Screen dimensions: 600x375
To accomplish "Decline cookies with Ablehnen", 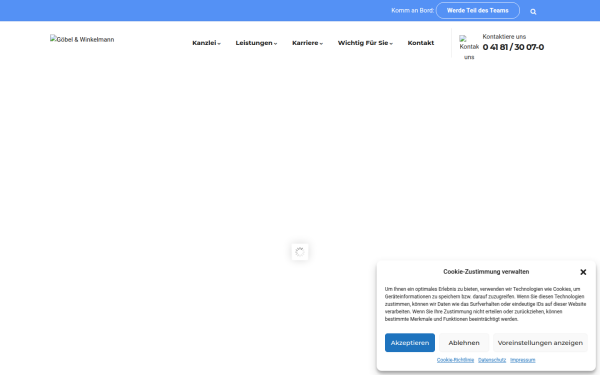I will [464, 343].
